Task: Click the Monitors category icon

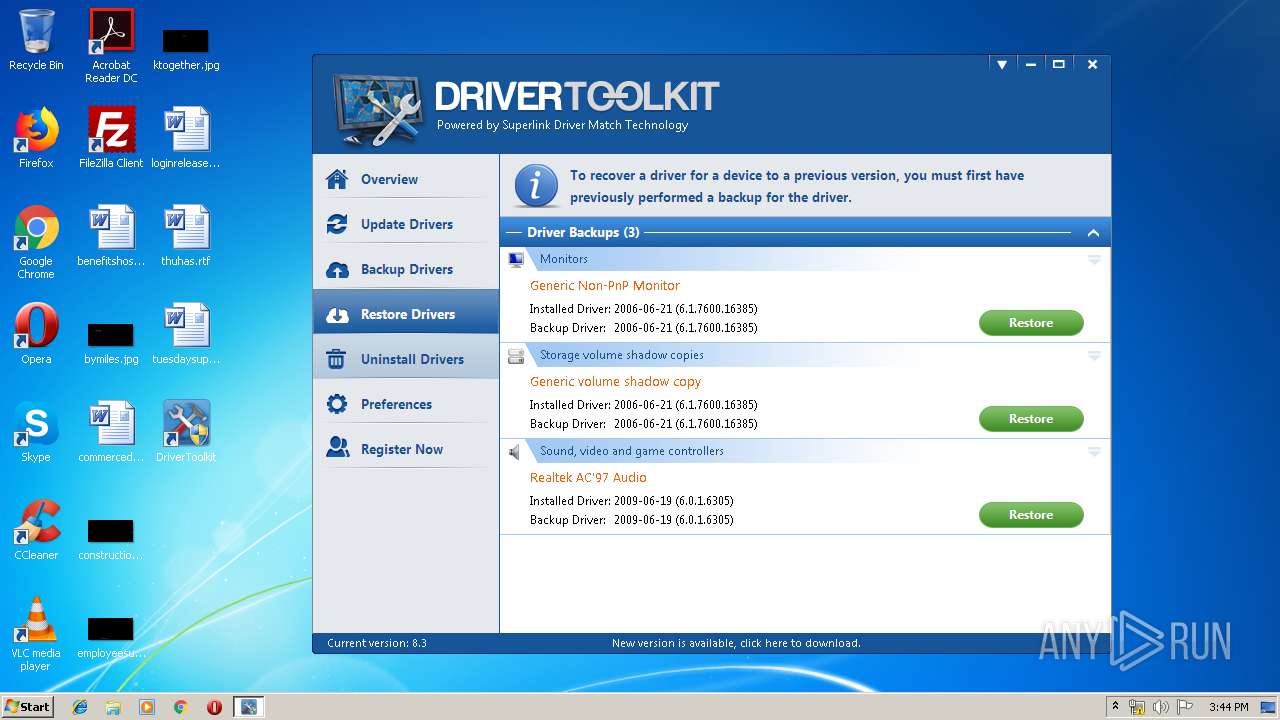Action: [x=516, y=259]
